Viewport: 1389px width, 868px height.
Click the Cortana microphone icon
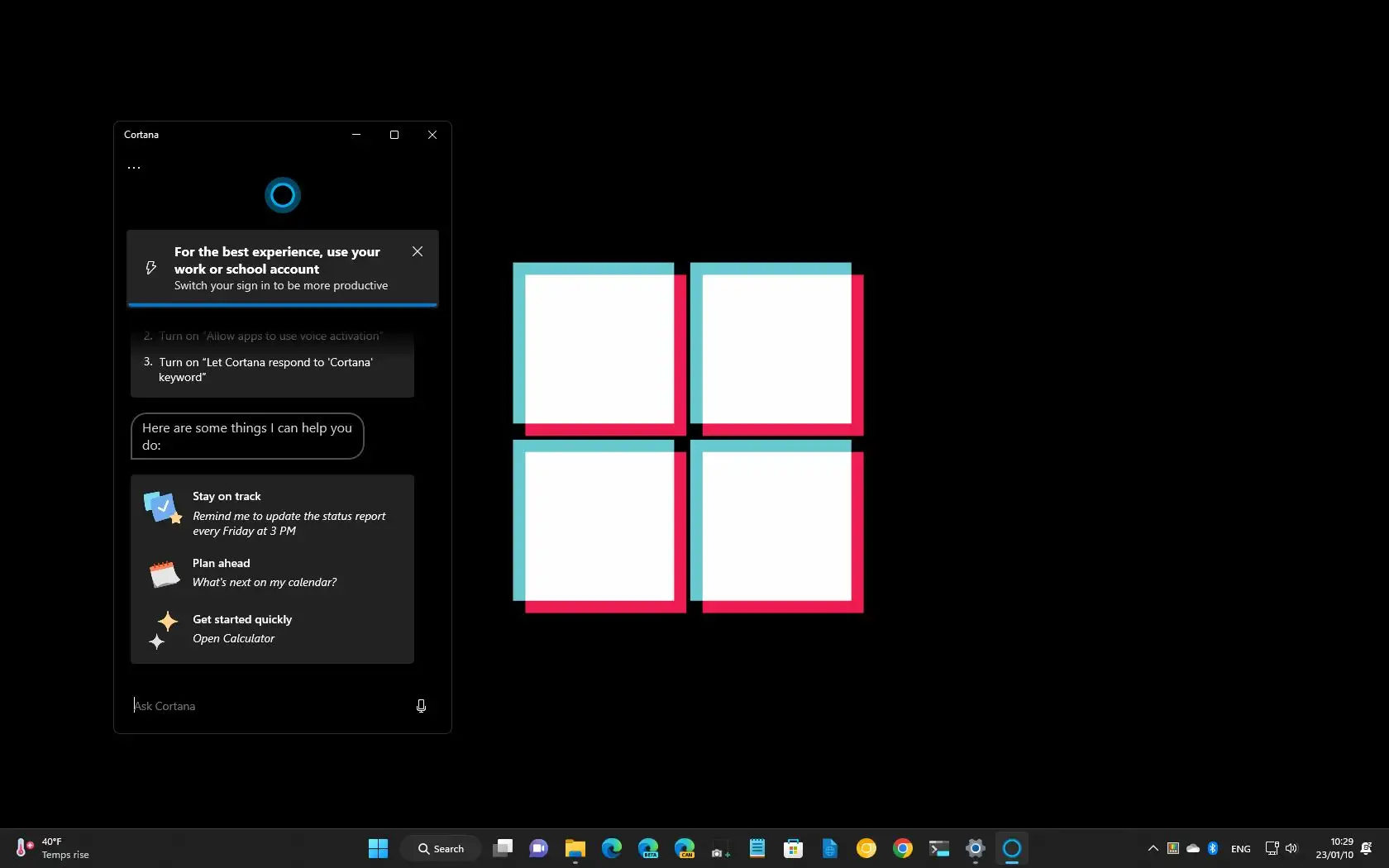click(x=421, y=705)
